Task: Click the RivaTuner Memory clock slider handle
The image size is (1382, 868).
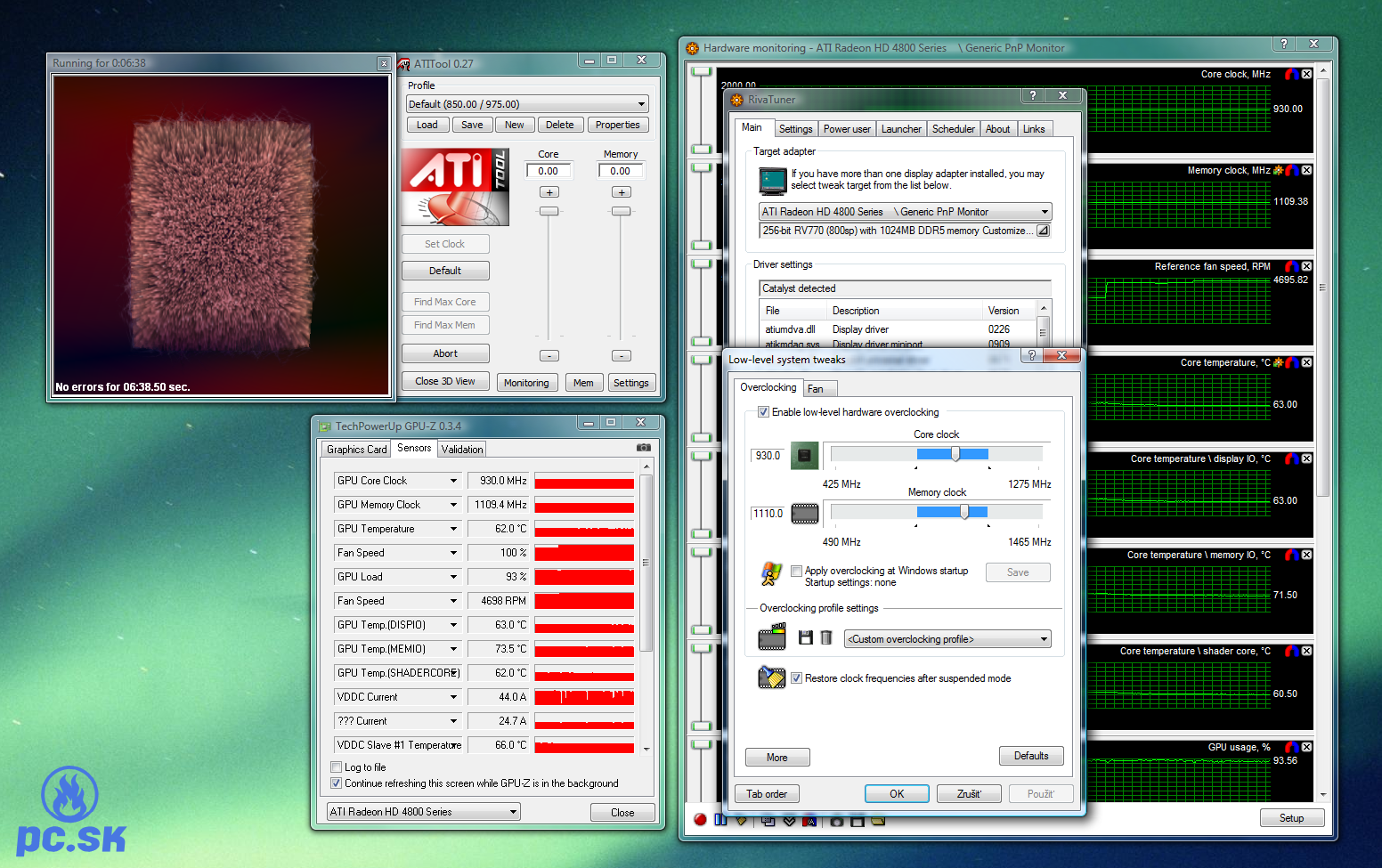Action: [x=964, y=512]
